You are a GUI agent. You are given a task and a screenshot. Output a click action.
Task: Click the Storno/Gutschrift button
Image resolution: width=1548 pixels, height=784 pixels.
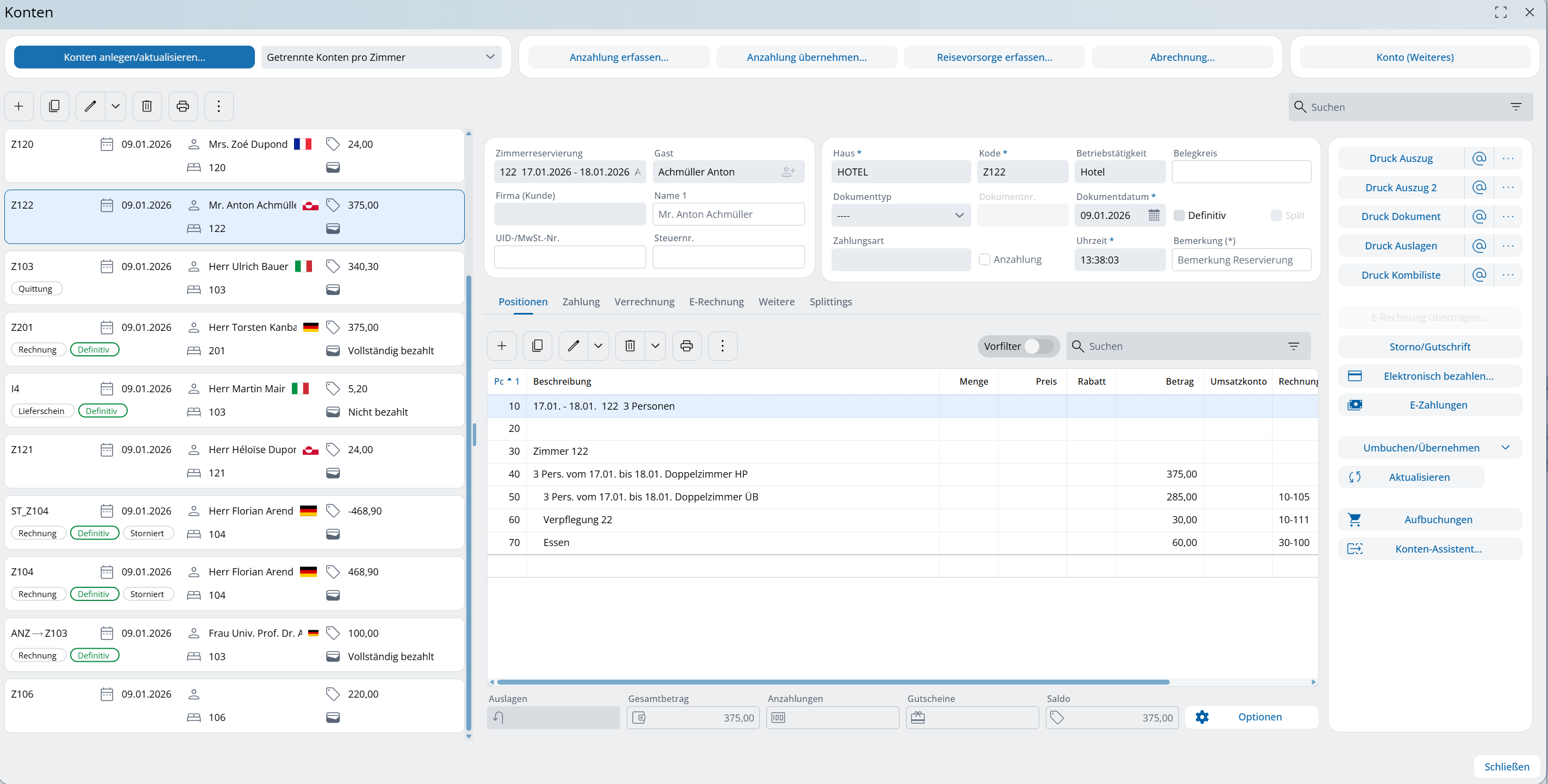tap(1429, 347)
